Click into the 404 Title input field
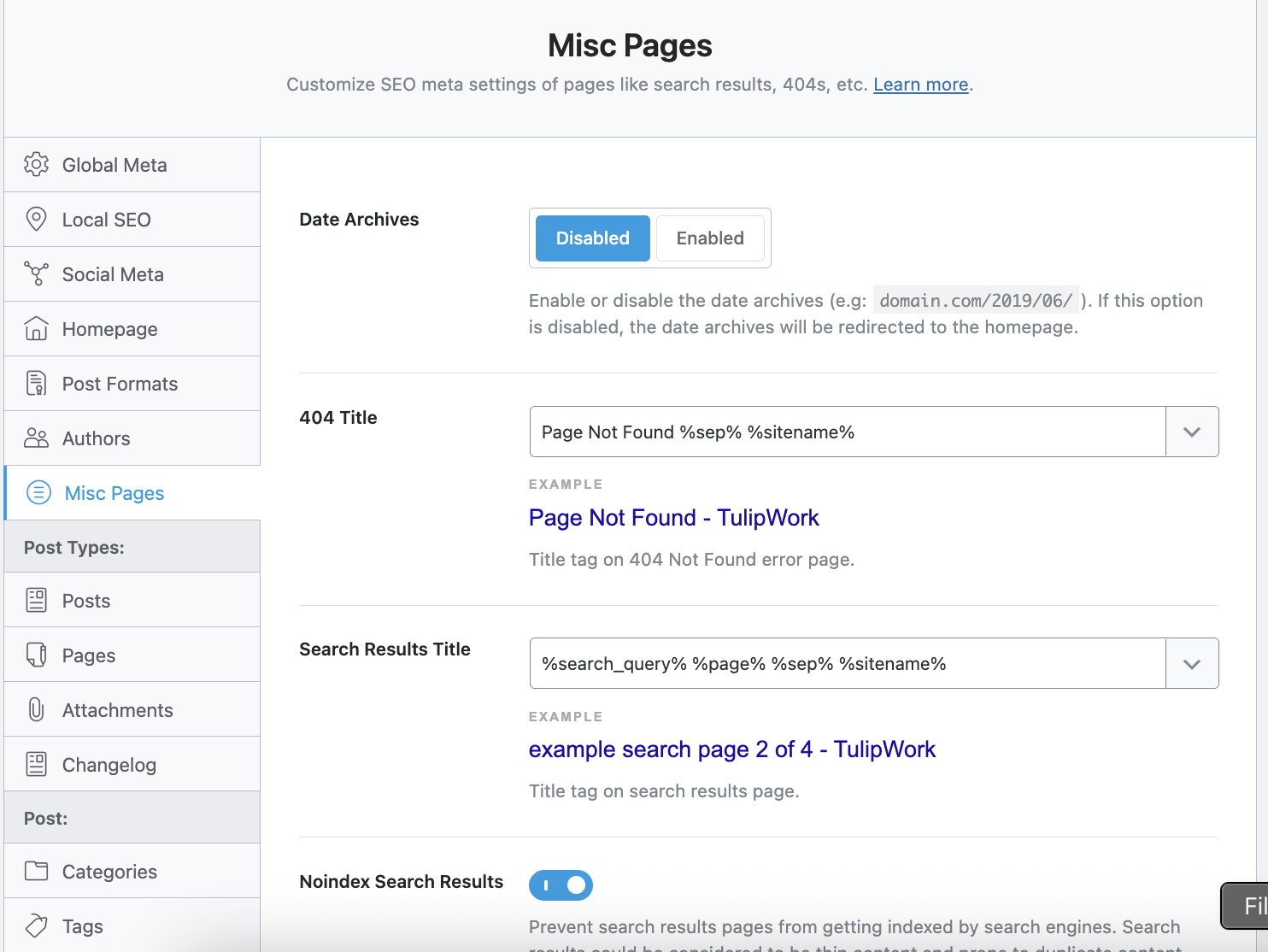The width and height of the screenshot is (1268, 952). click(848, 432)
